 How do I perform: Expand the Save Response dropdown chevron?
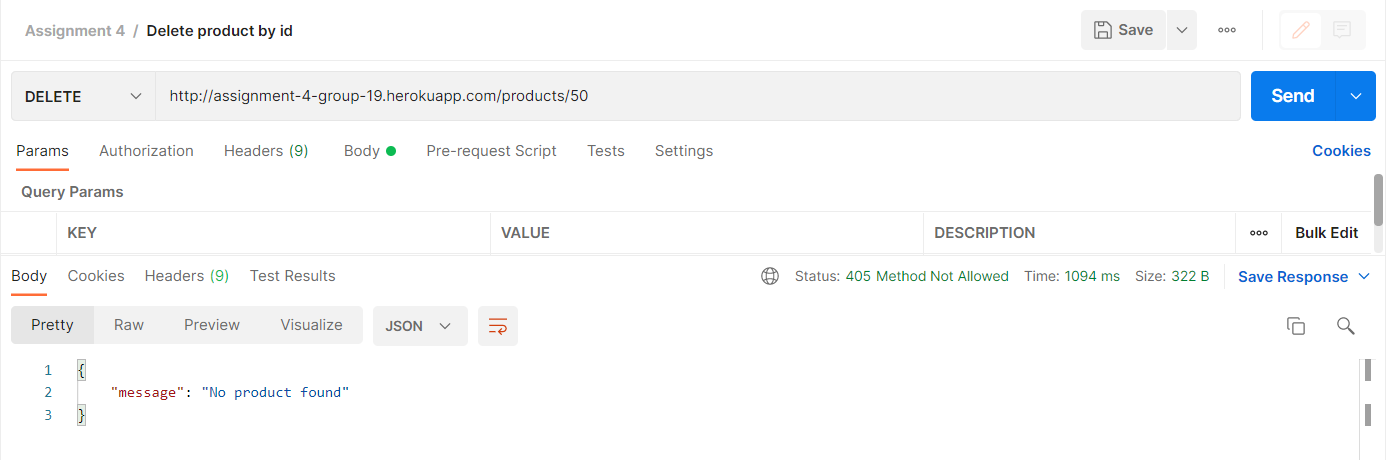[1364, 277]
